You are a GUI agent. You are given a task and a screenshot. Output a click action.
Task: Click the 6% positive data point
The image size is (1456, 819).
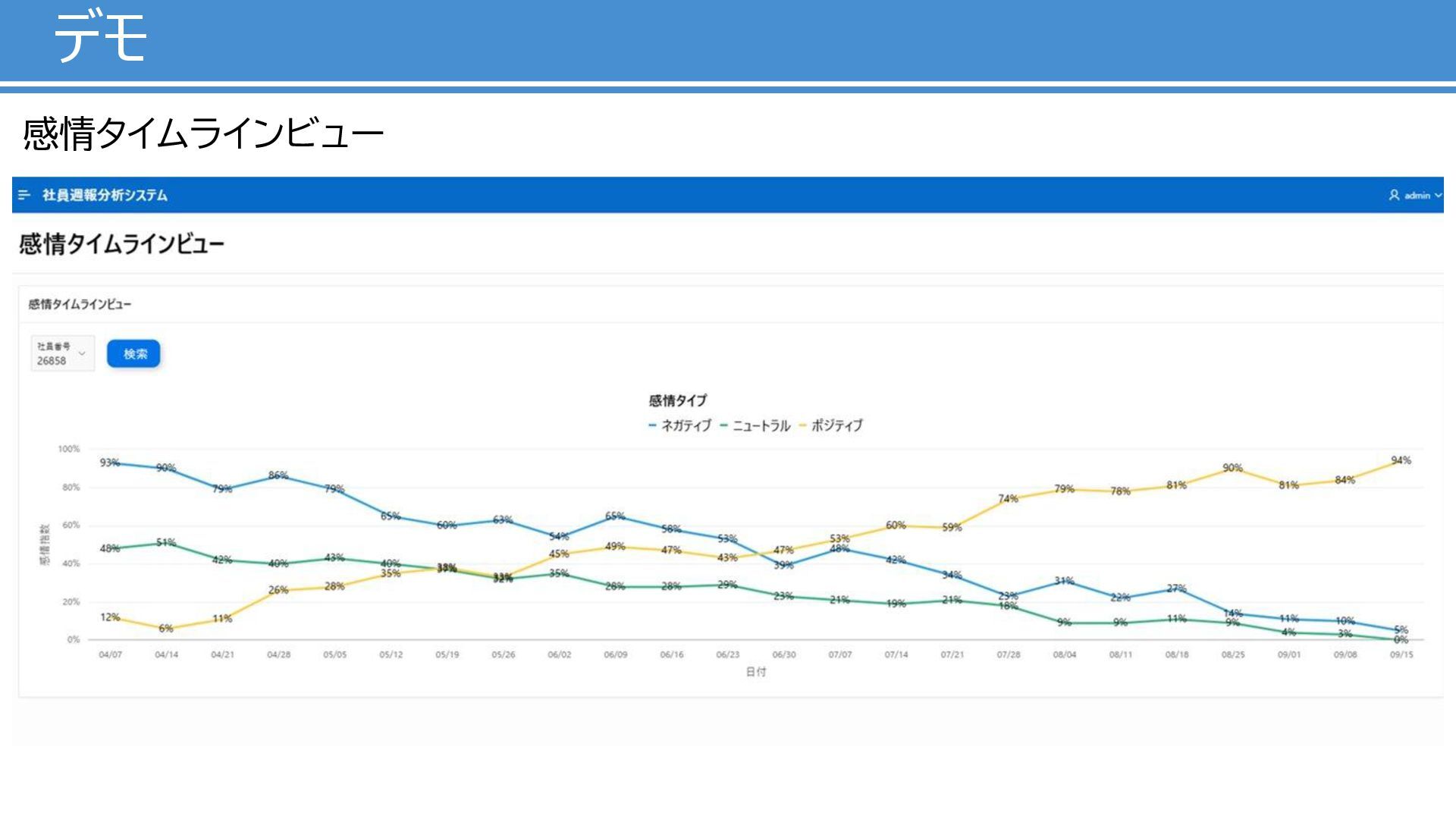click(x=167, y=629)
